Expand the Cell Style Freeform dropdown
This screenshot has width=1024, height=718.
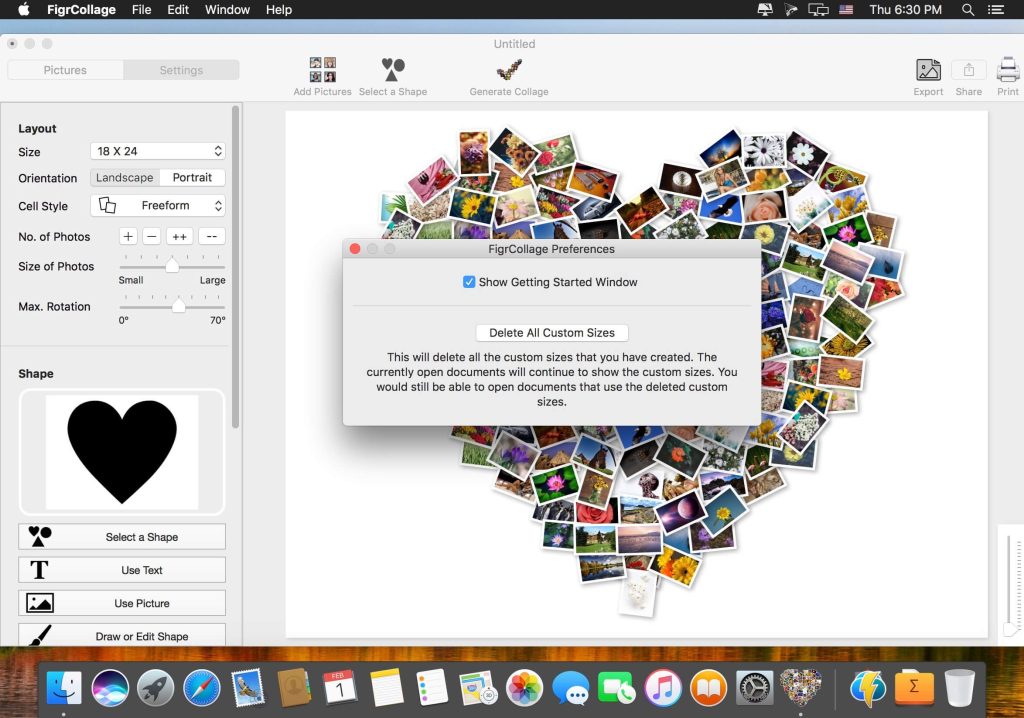158,206
